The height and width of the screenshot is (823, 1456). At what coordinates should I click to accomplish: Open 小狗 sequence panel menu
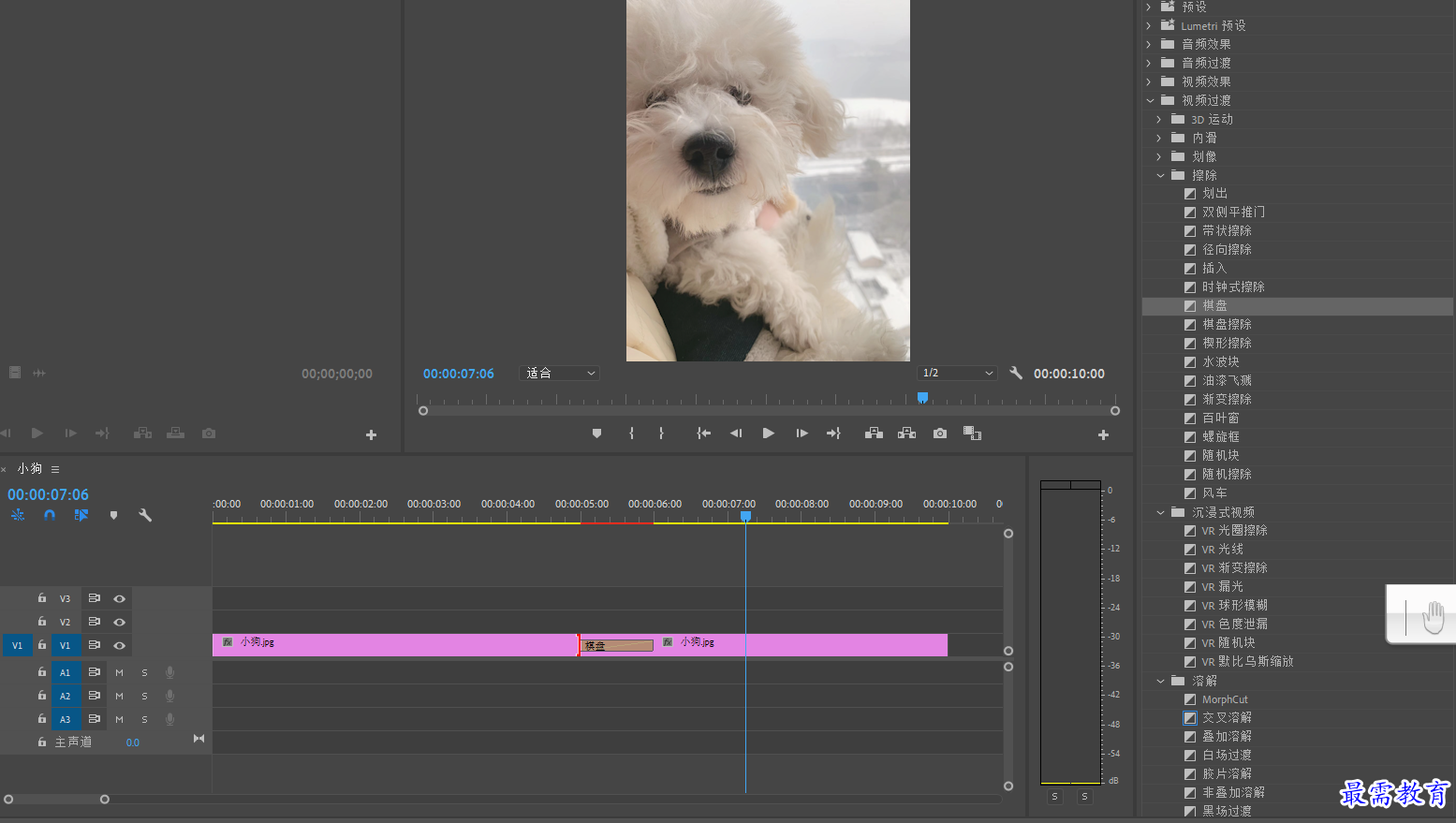(55, 469)
